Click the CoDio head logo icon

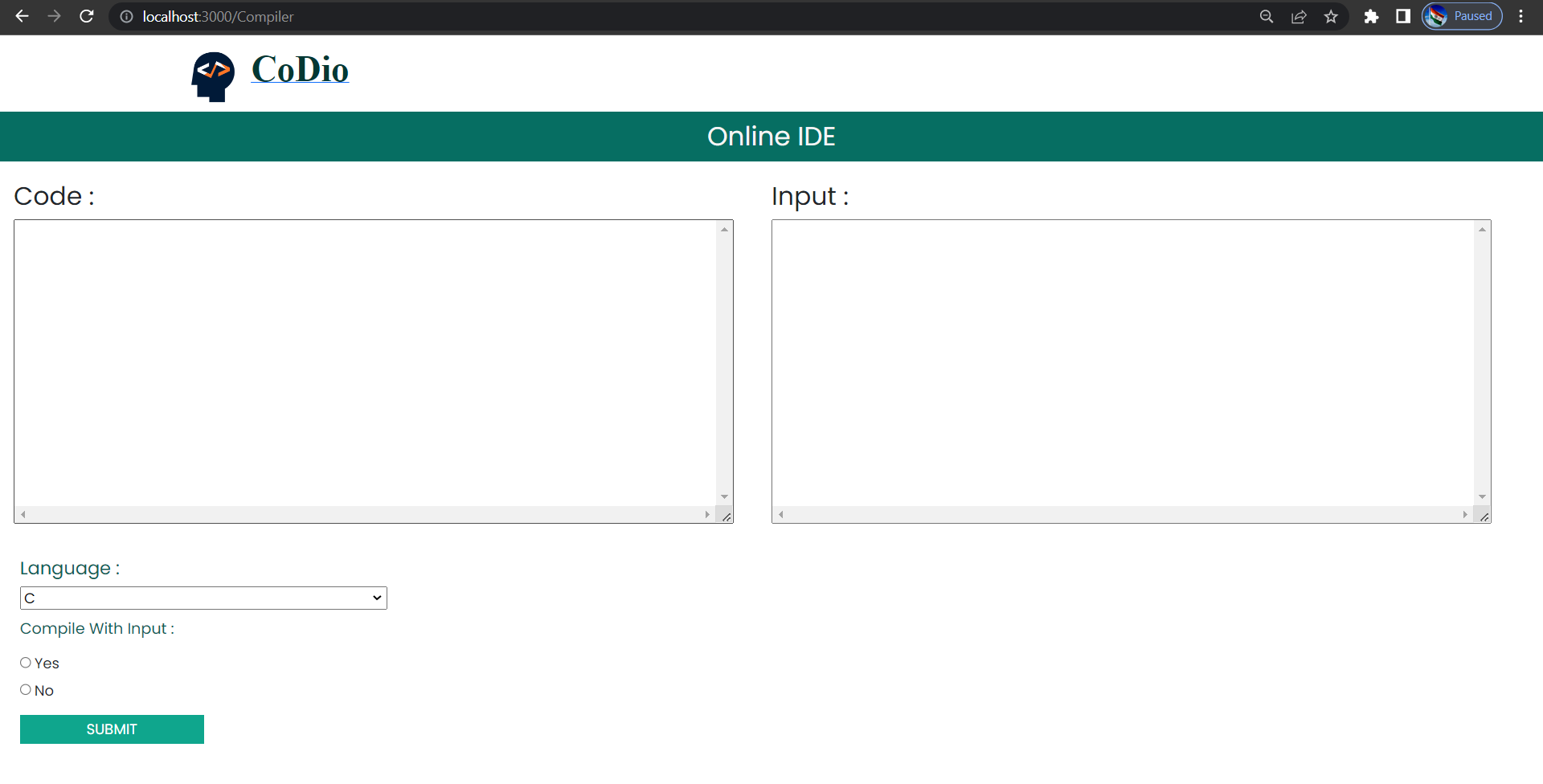pos(213,76)
